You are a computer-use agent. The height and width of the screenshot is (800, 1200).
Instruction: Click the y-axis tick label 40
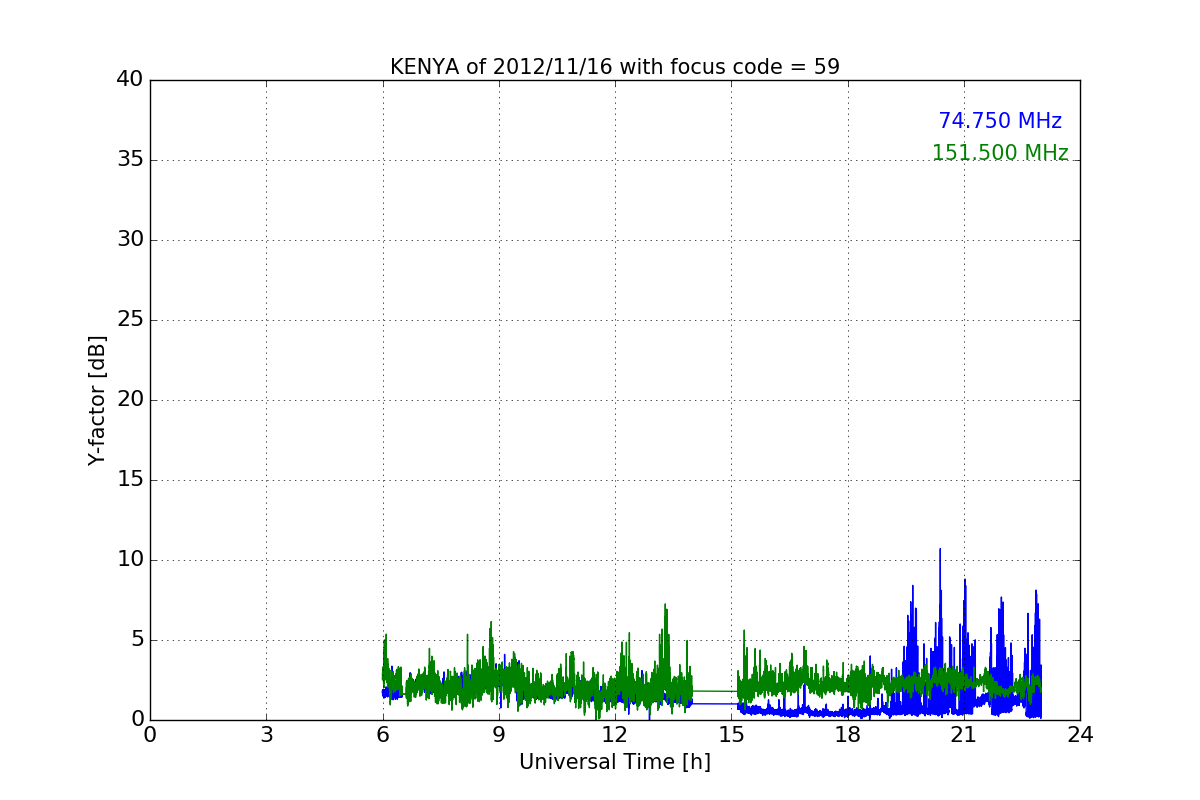[130, 80]
